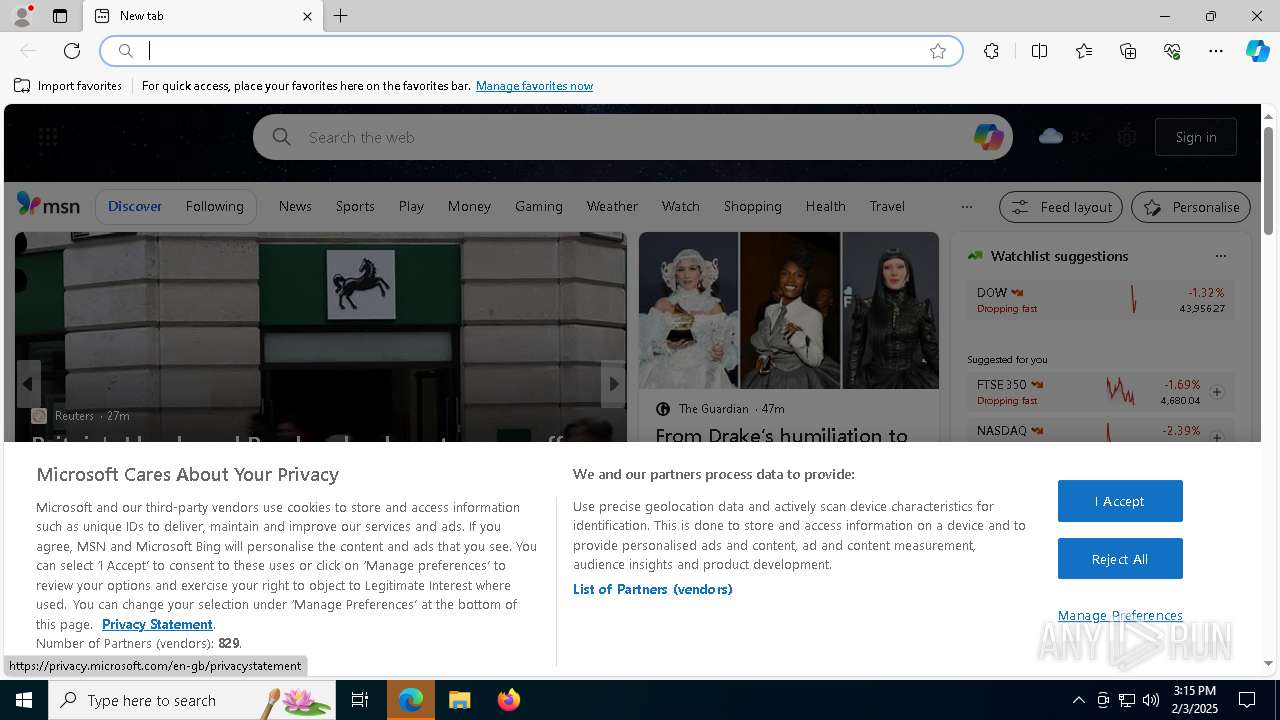The image size is (1280, 720).
Task: Open the Shopping section
Action: (752, 206)
